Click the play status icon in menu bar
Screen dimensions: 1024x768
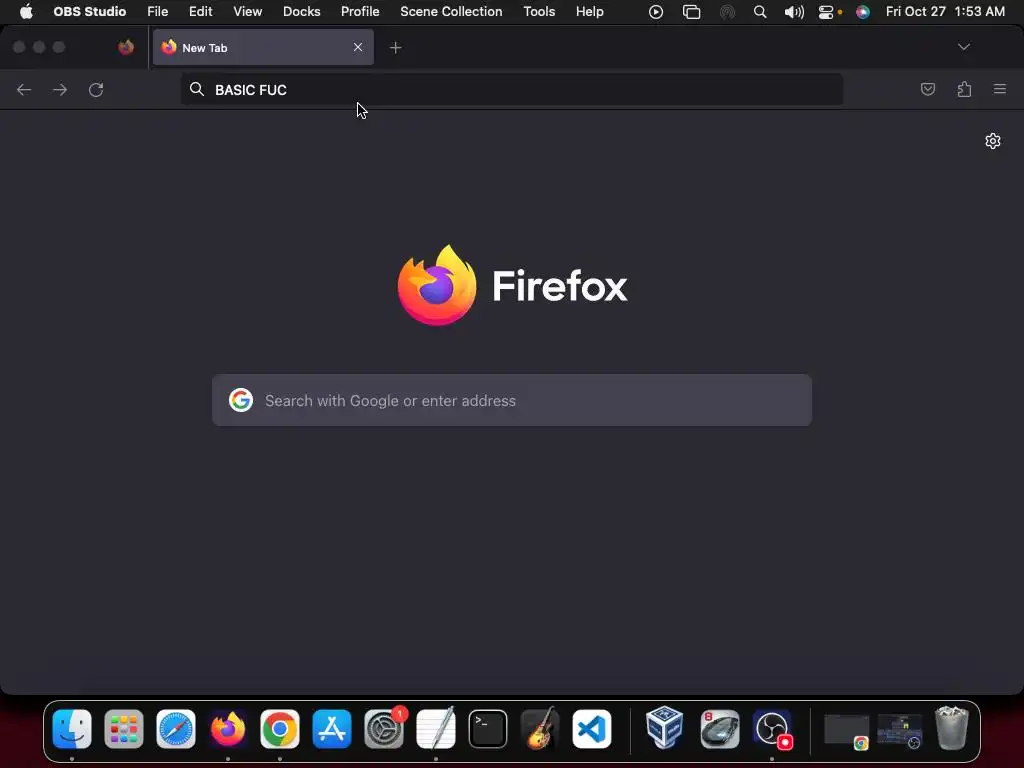coord(656,12)
